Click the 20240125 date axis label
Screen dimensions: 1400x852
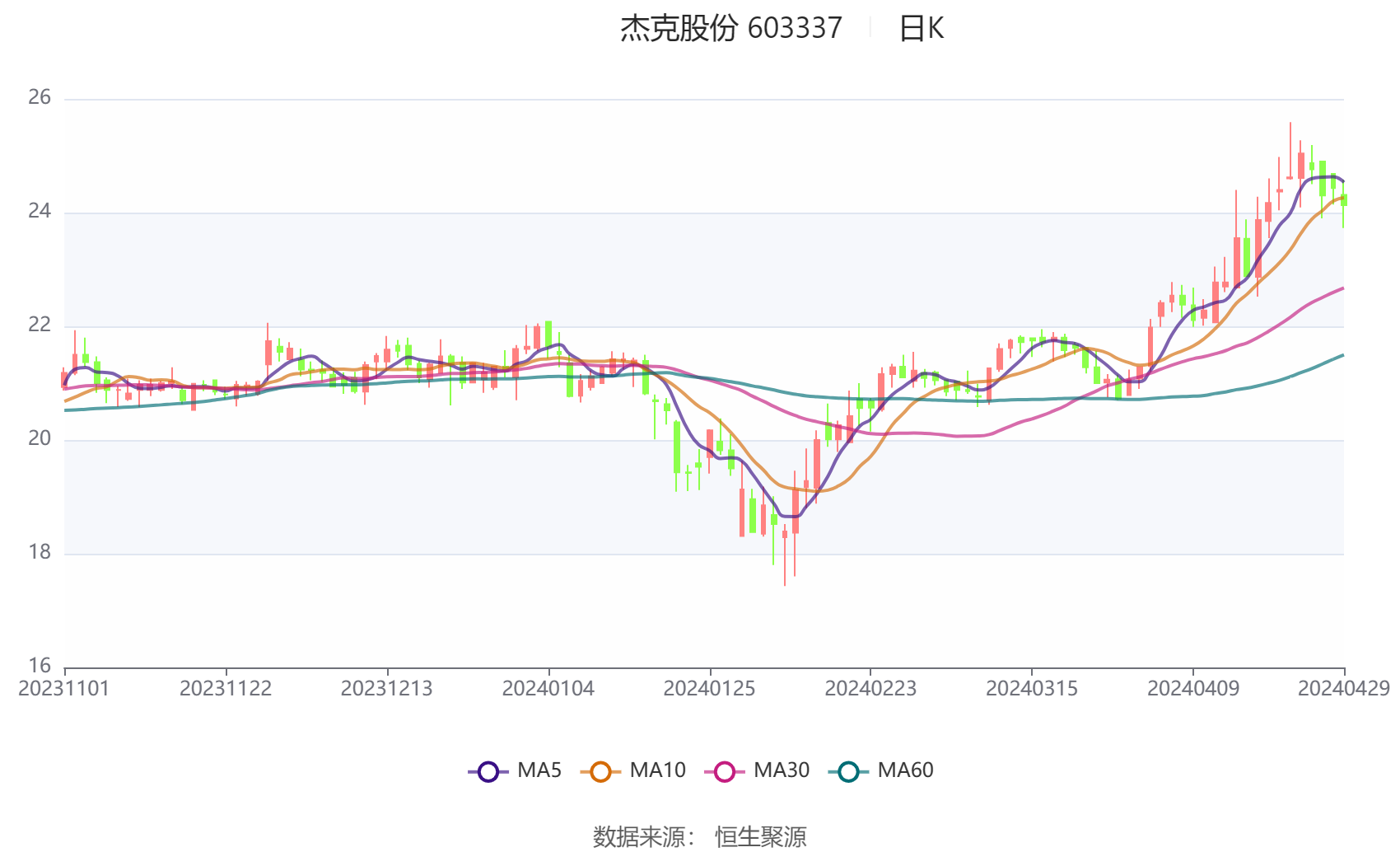709,689
